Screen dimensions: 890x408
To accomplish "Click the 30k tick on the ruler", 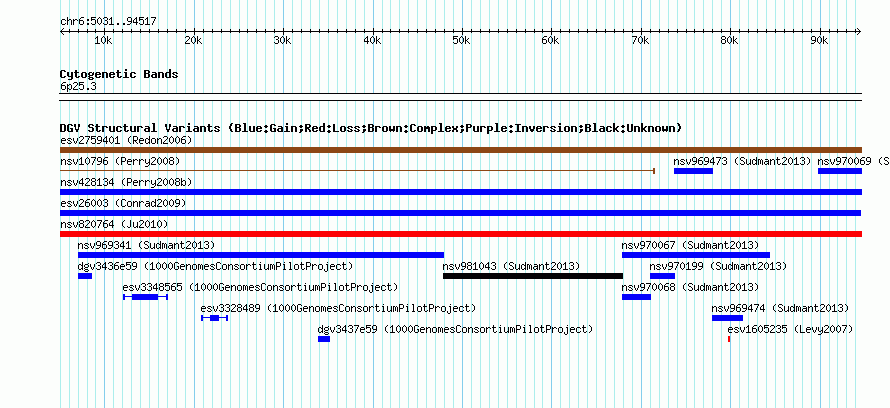I will pos(283,40).
